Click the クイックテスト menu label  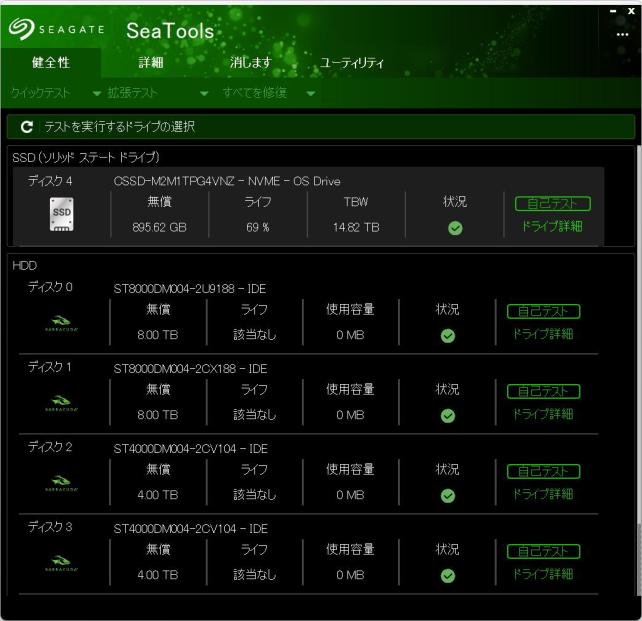pyautogui.click(x=40, y=93)
